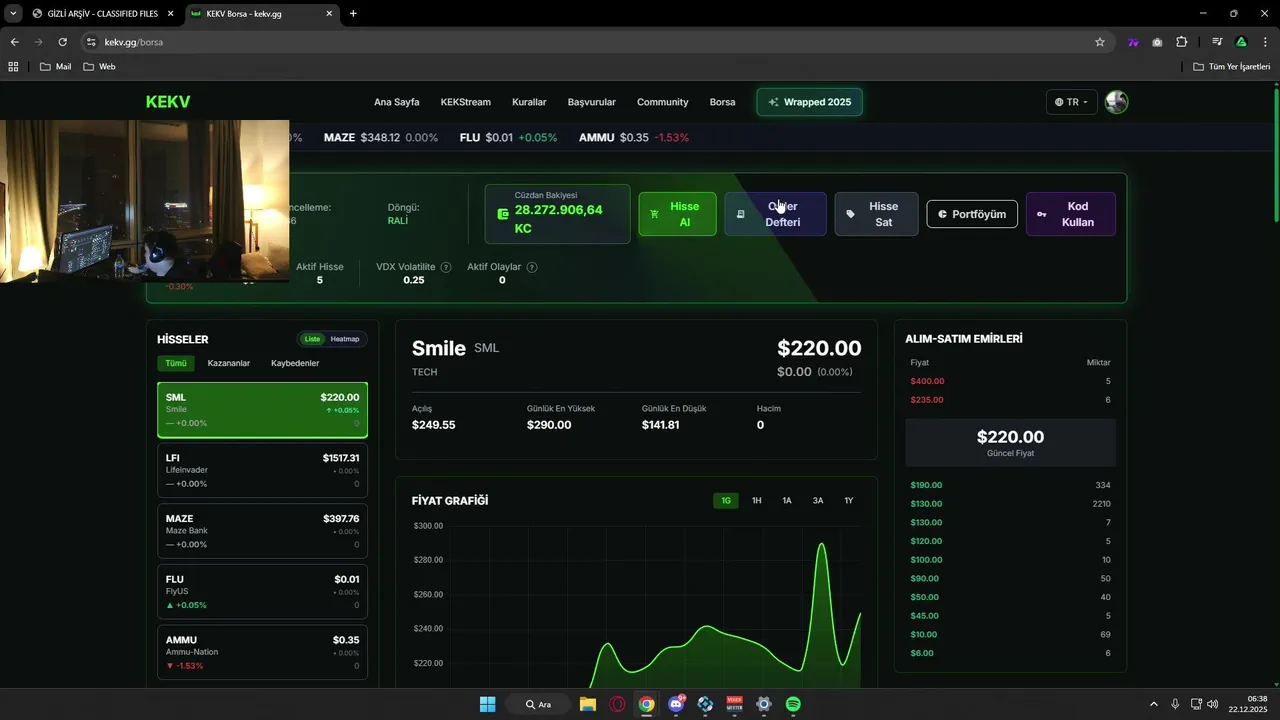Select the FLU FlyUS stock card

[262, 591]
